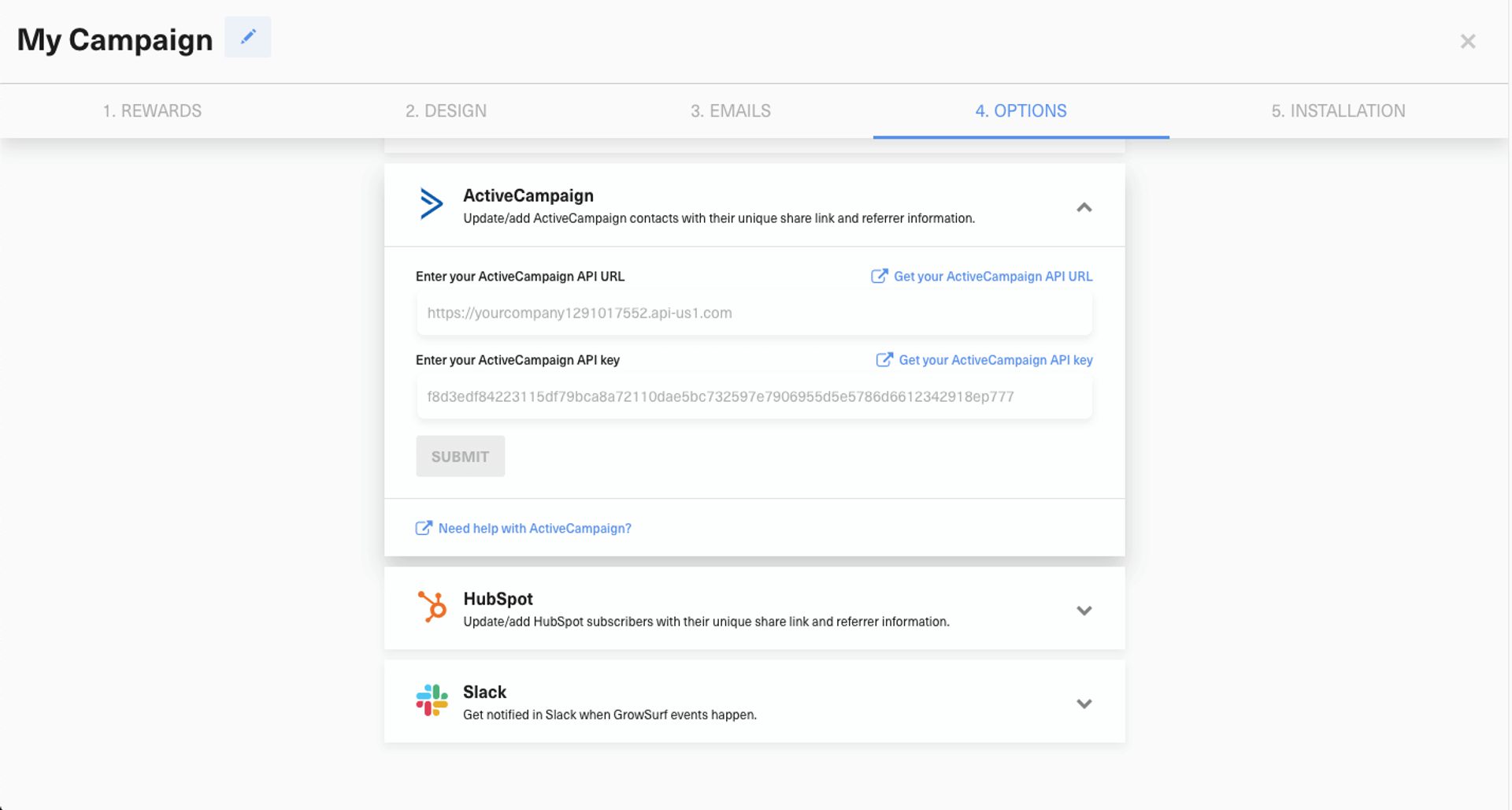The image size is (1512, 810).
Task: Click the ActiveCampaign logo icon
Action: point(431,204)
